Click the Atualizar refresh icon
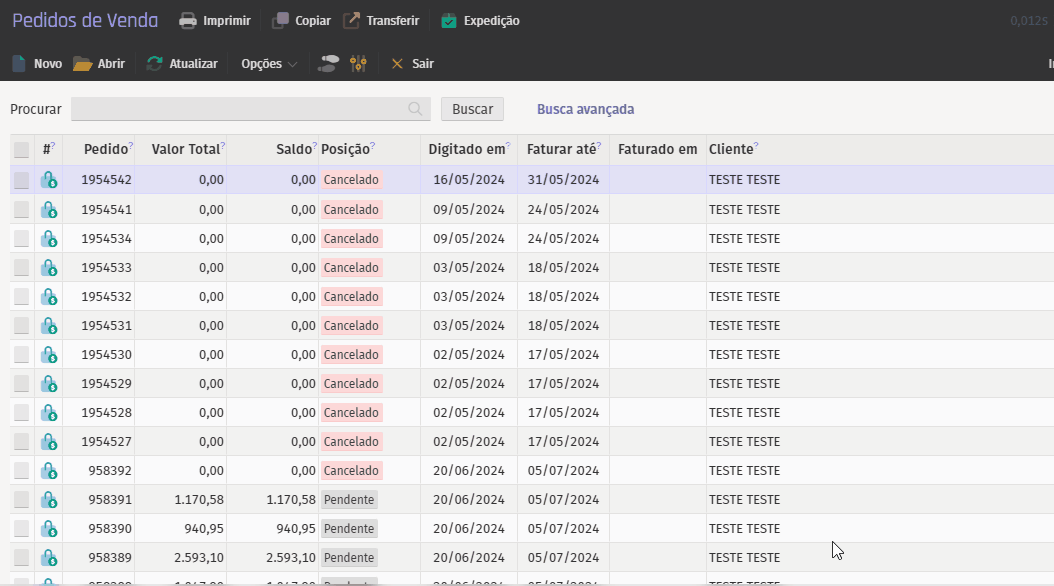The width and height of the screenshot is (1054, 586). tap(154, 63)
